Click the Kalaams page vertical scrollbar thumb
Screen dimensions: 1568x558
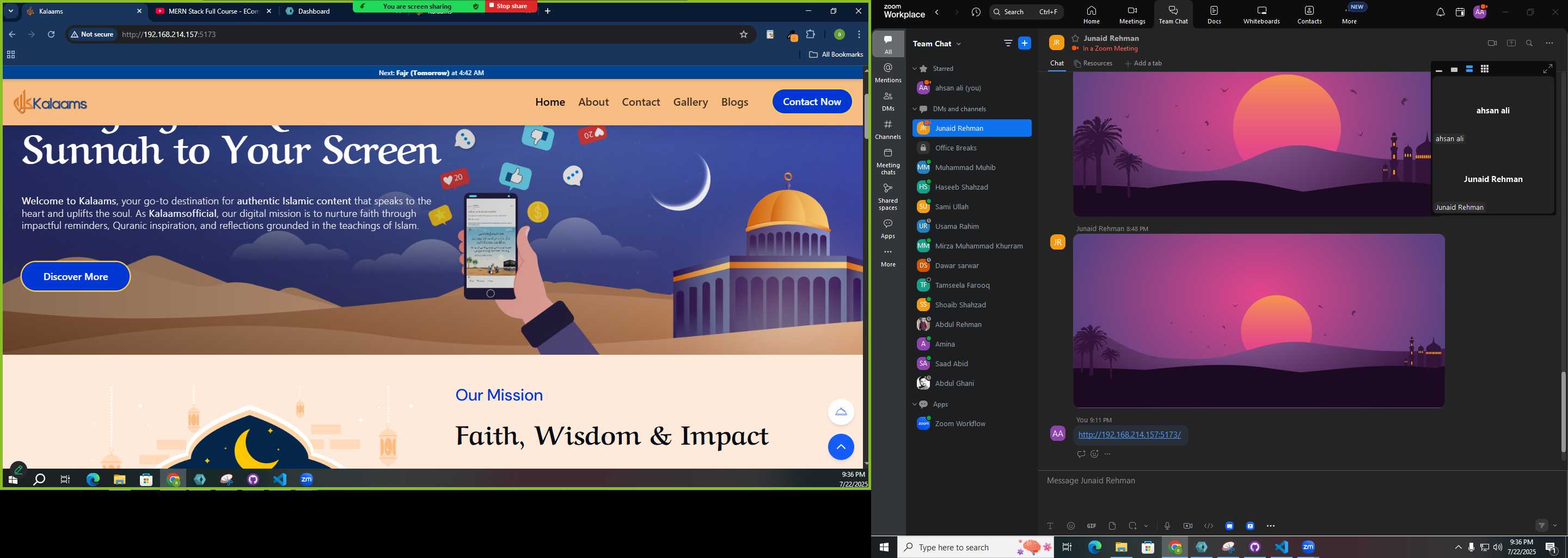(x=866, y=116)
